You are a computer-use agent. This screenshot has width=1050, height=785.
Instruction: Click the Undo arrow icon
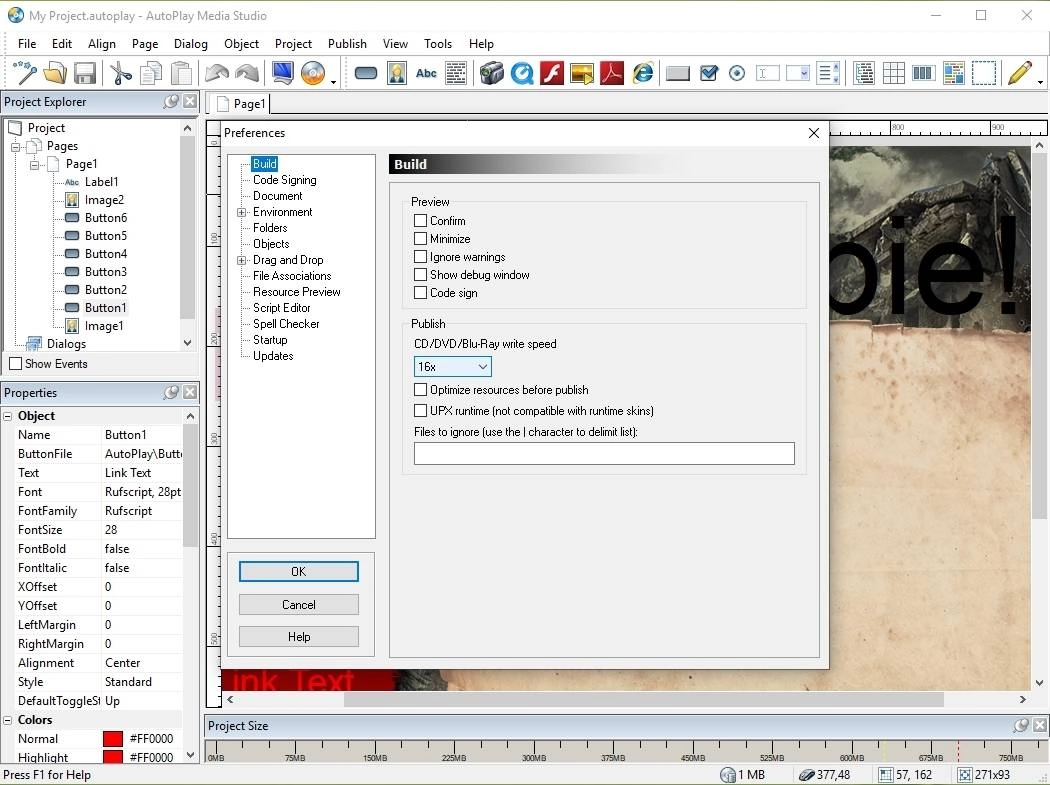[217, 73]
